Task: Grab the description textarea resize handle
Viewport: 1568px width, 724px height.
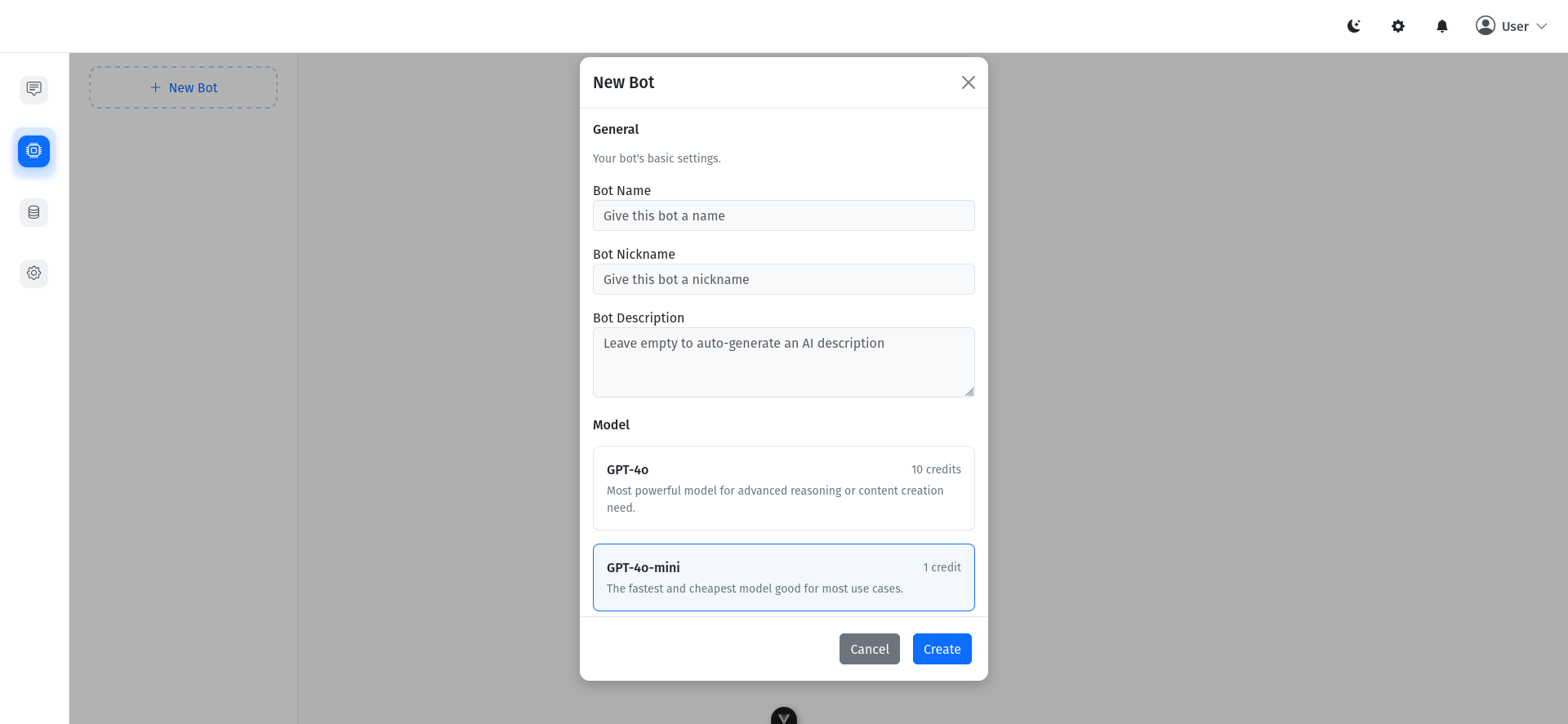Action: pyautogui.click(x=969, y=392)
